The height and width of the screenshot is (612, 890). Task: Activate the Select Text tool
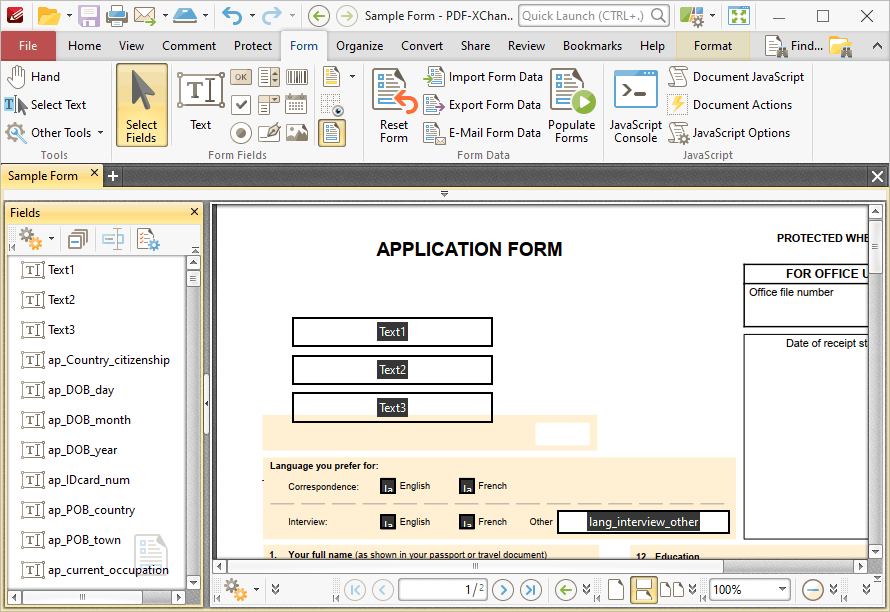click(x=47, y=104)
